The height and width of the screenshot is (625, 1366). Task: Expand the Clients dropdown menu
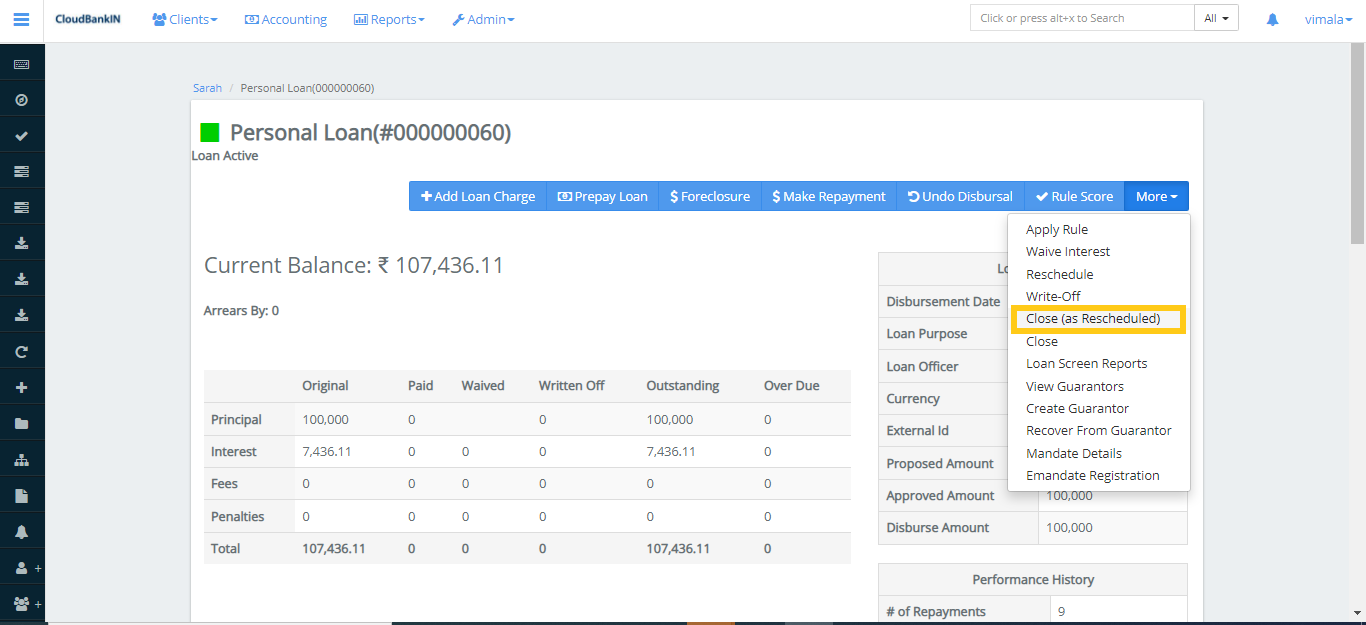pyautogui.click(x=185, y=19)
